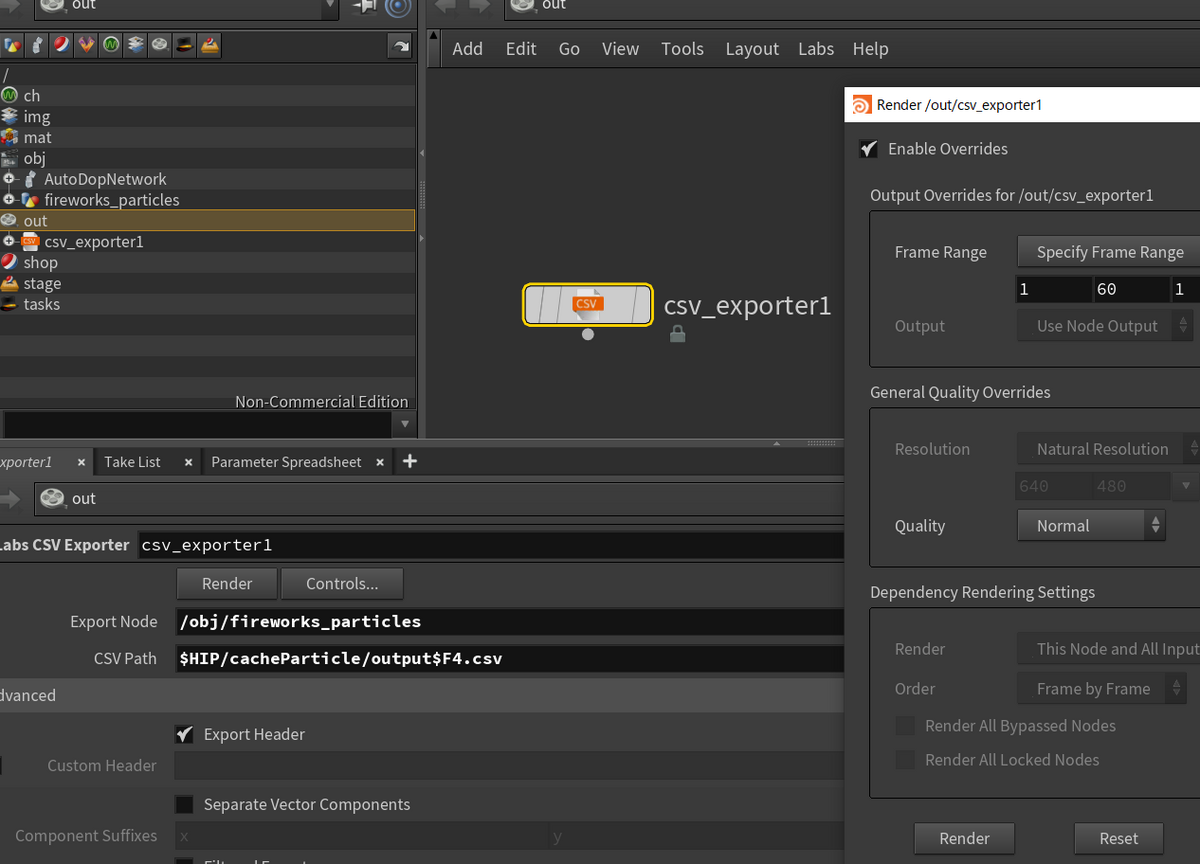Image resolution: width=1200 pixels, height=864 pixels.
Task: Toggle the Enable Overrides checkbox
Action: [869, 149]
